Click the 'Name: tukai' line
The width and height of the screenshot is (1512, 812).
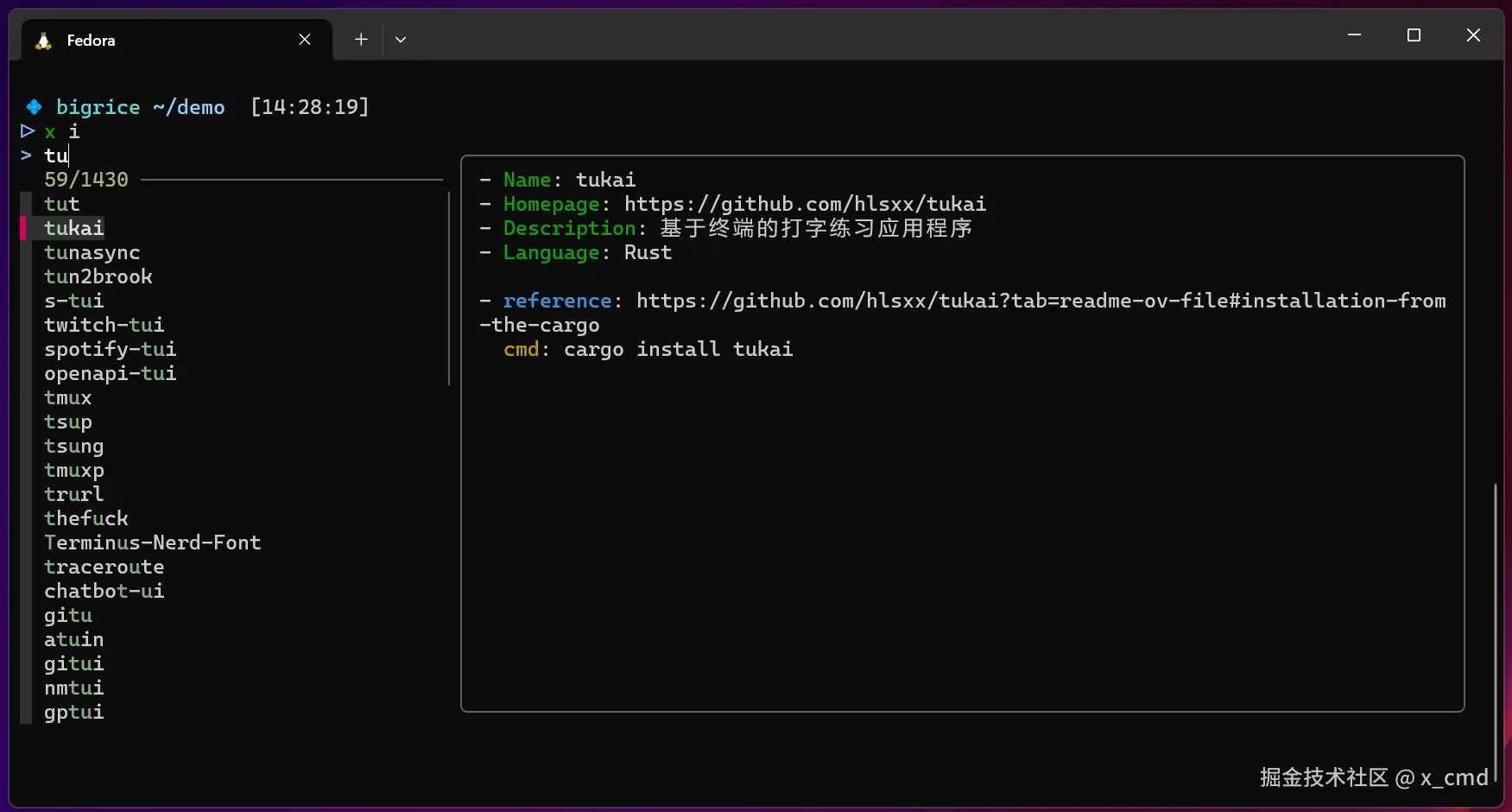click(558, 180)
